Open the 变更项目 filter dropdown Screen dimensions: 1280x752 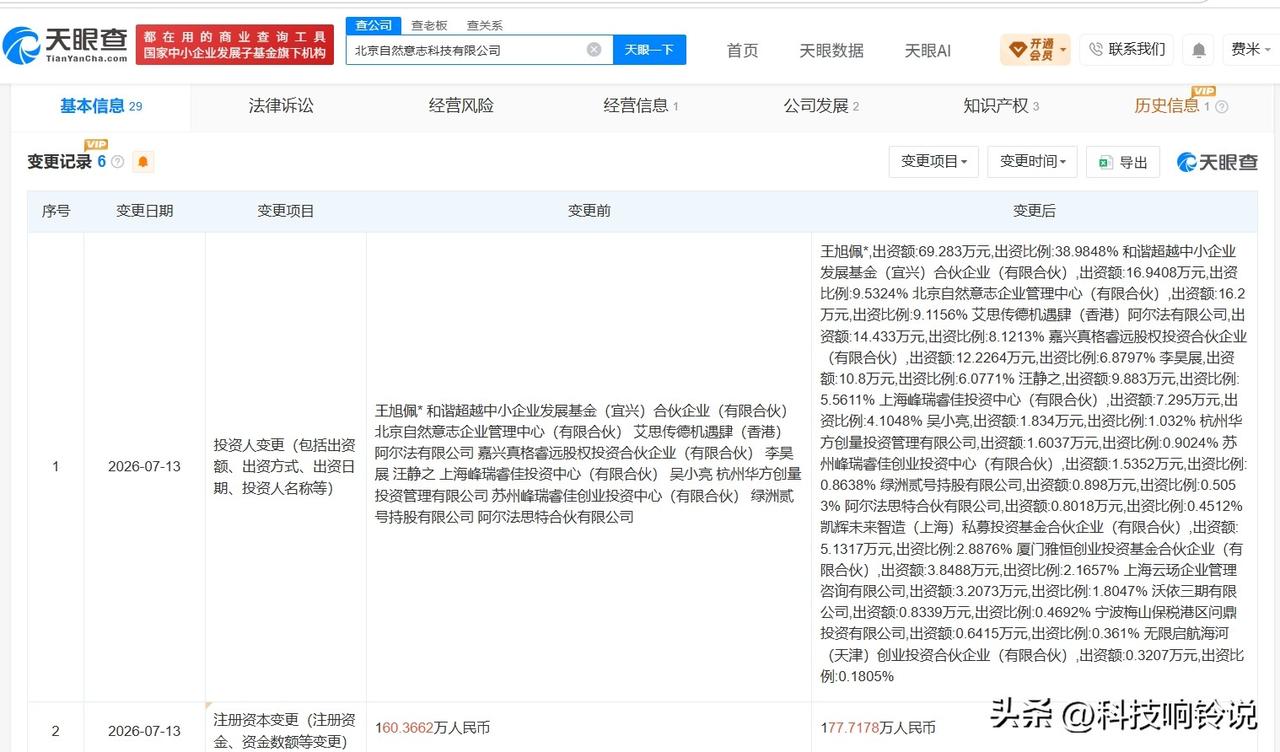(934, 161)
